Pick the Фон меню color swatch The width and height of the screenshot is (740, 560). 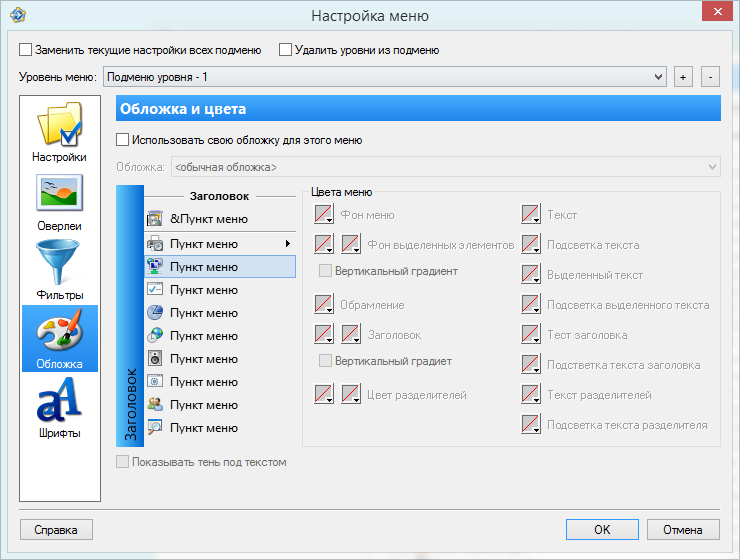324,214
